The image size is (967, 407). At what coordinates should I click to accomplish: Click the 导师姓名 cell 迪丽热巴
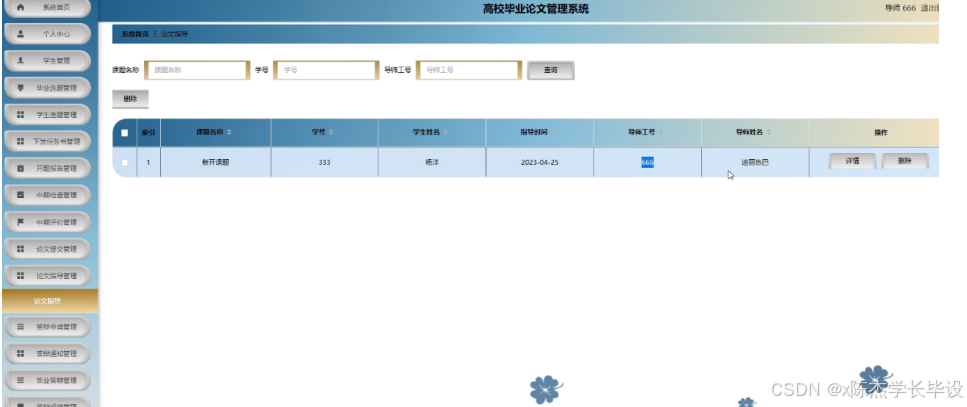(x=755, y=163)
